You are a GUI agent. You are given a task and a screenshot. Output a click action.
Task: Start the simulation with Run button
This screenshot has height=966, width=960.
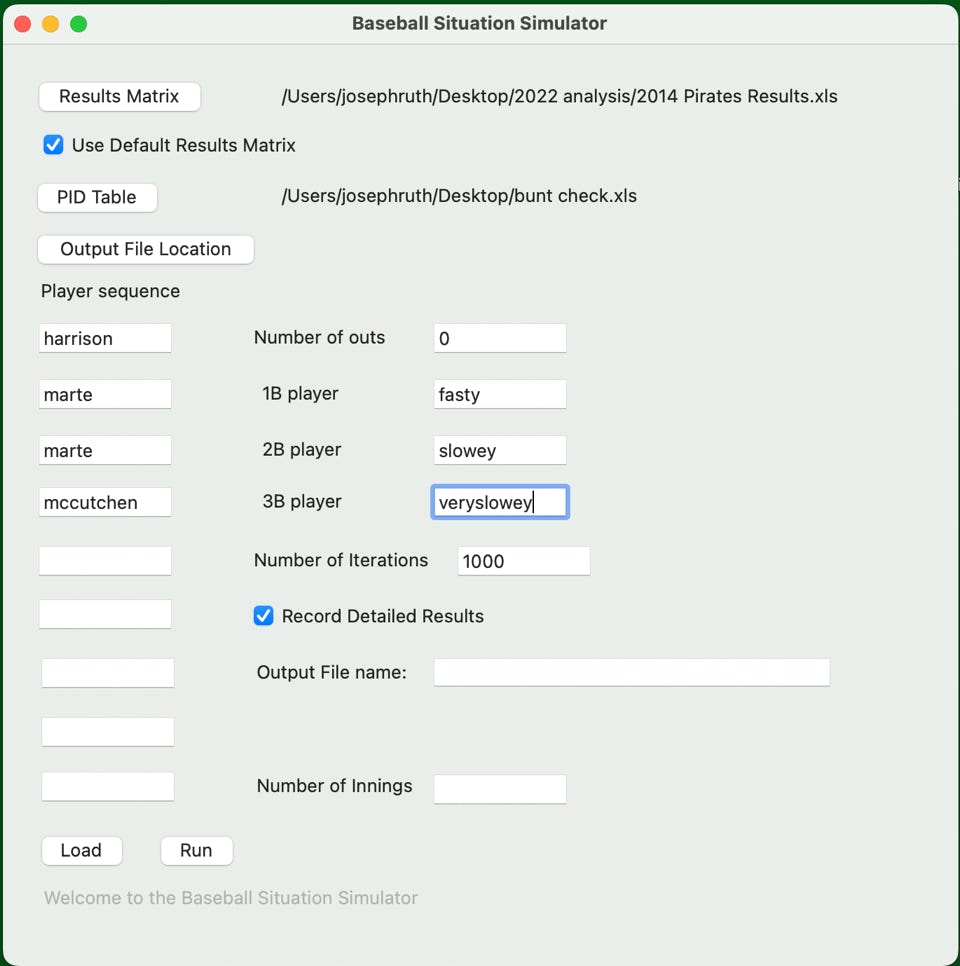click(x=196, y=850)
